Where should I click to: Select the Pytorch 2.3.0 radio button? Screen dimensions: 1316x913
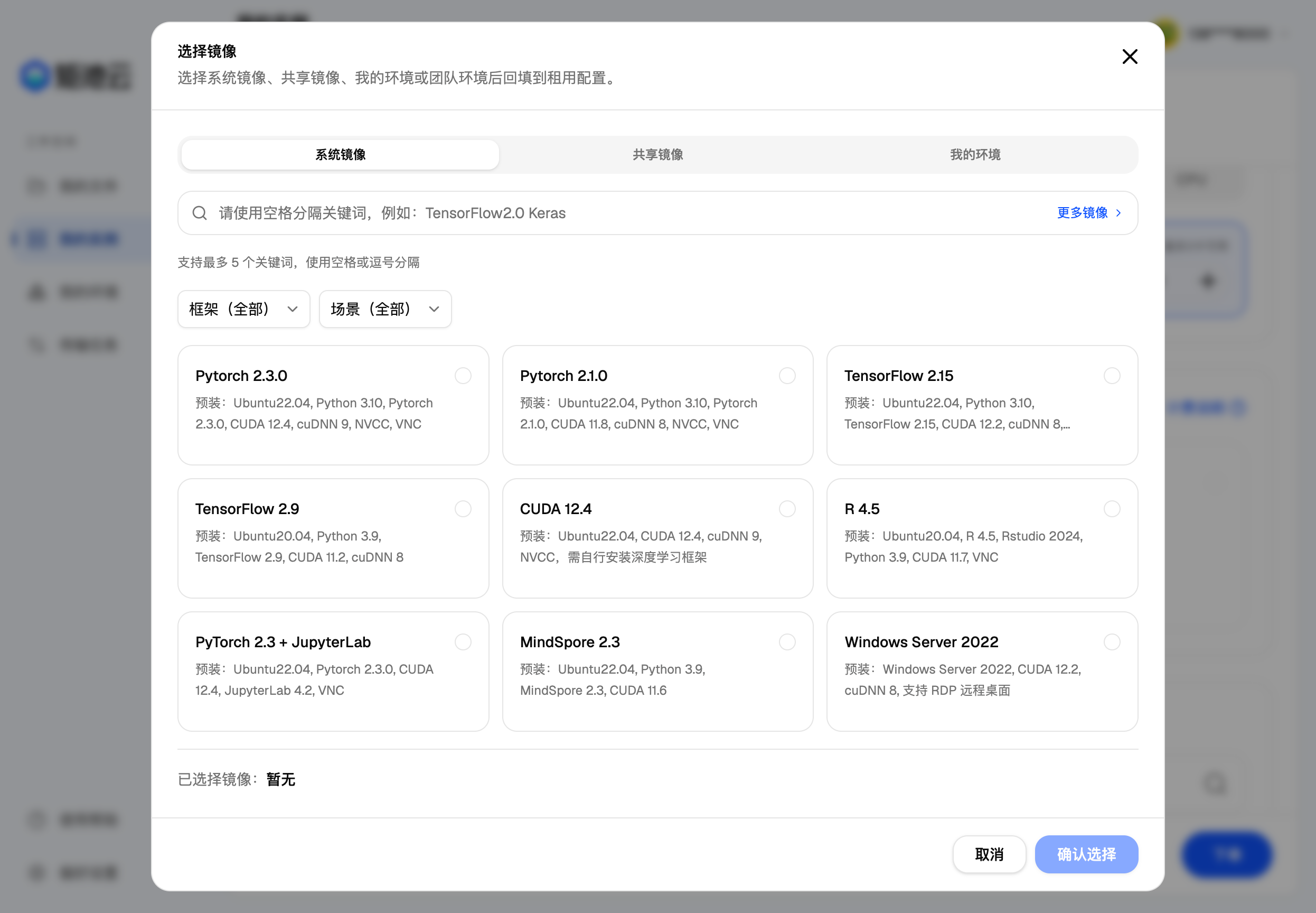(463, 376)
